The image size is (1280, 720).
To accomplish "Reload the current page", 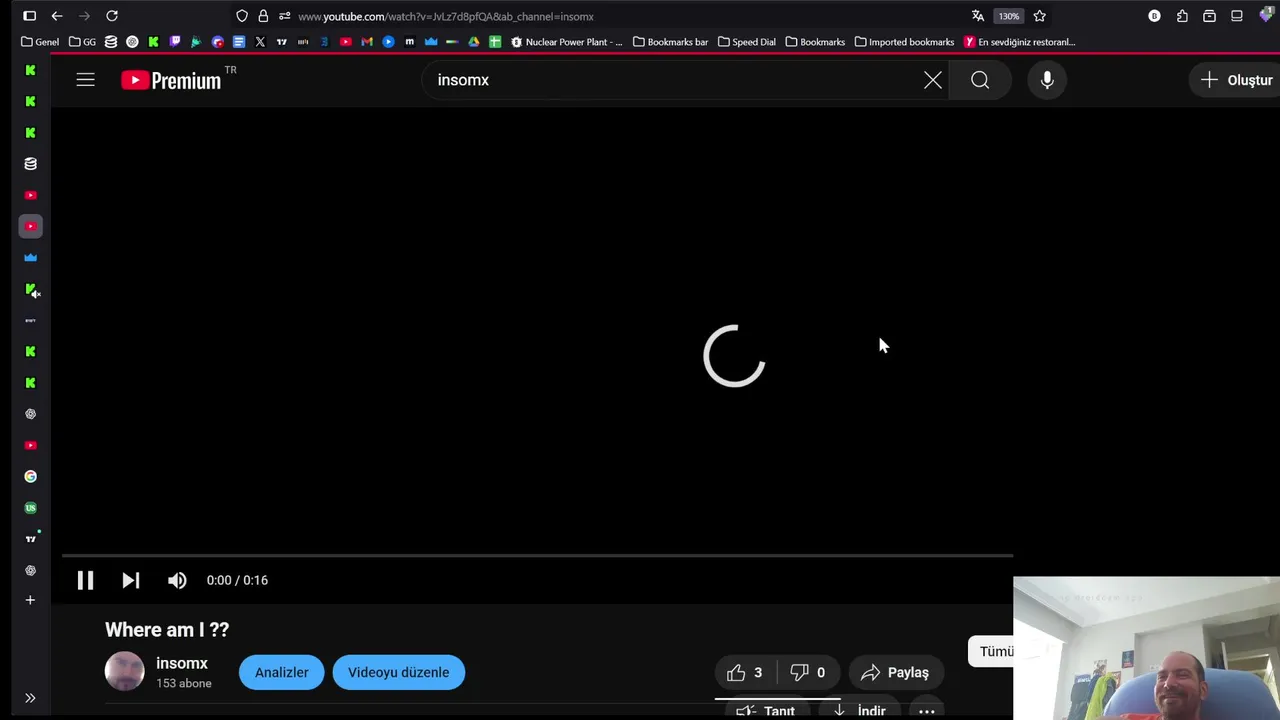I will click(x=112, y=16).
